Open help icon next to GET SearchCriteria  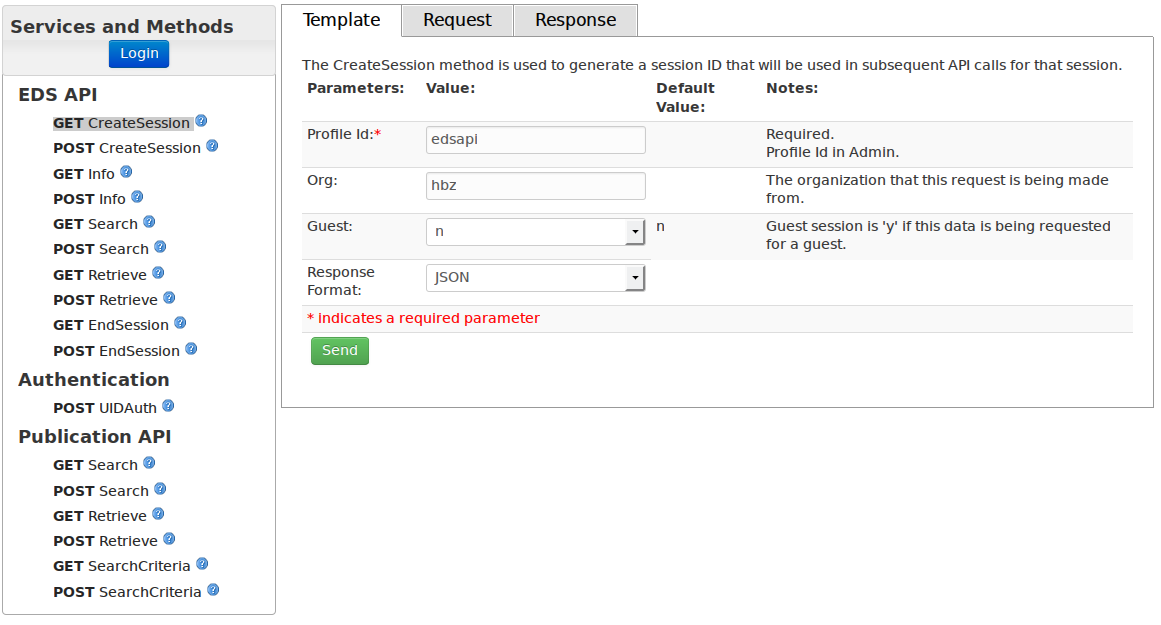click(202, 564)
